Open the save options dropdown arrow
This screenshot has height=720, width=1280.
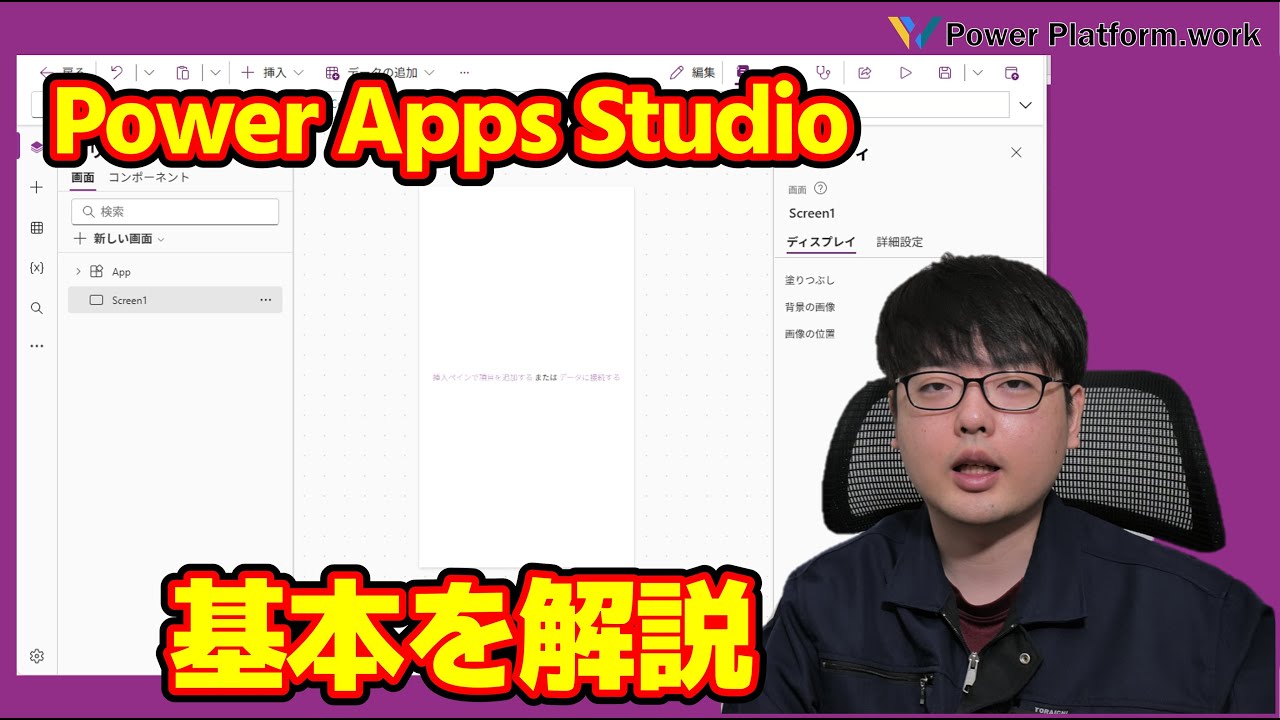(978, 72)
